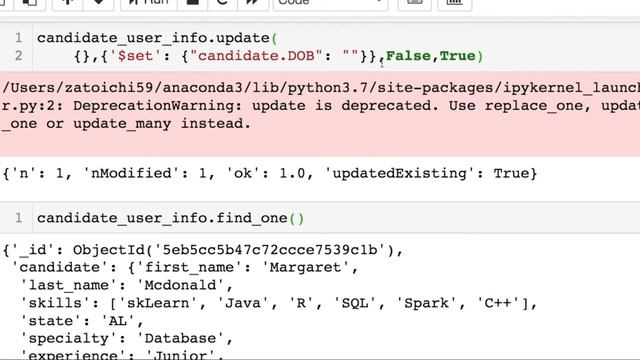
Task: Click the ipykernel_launcher path in the warning
Action: point(571,88)
